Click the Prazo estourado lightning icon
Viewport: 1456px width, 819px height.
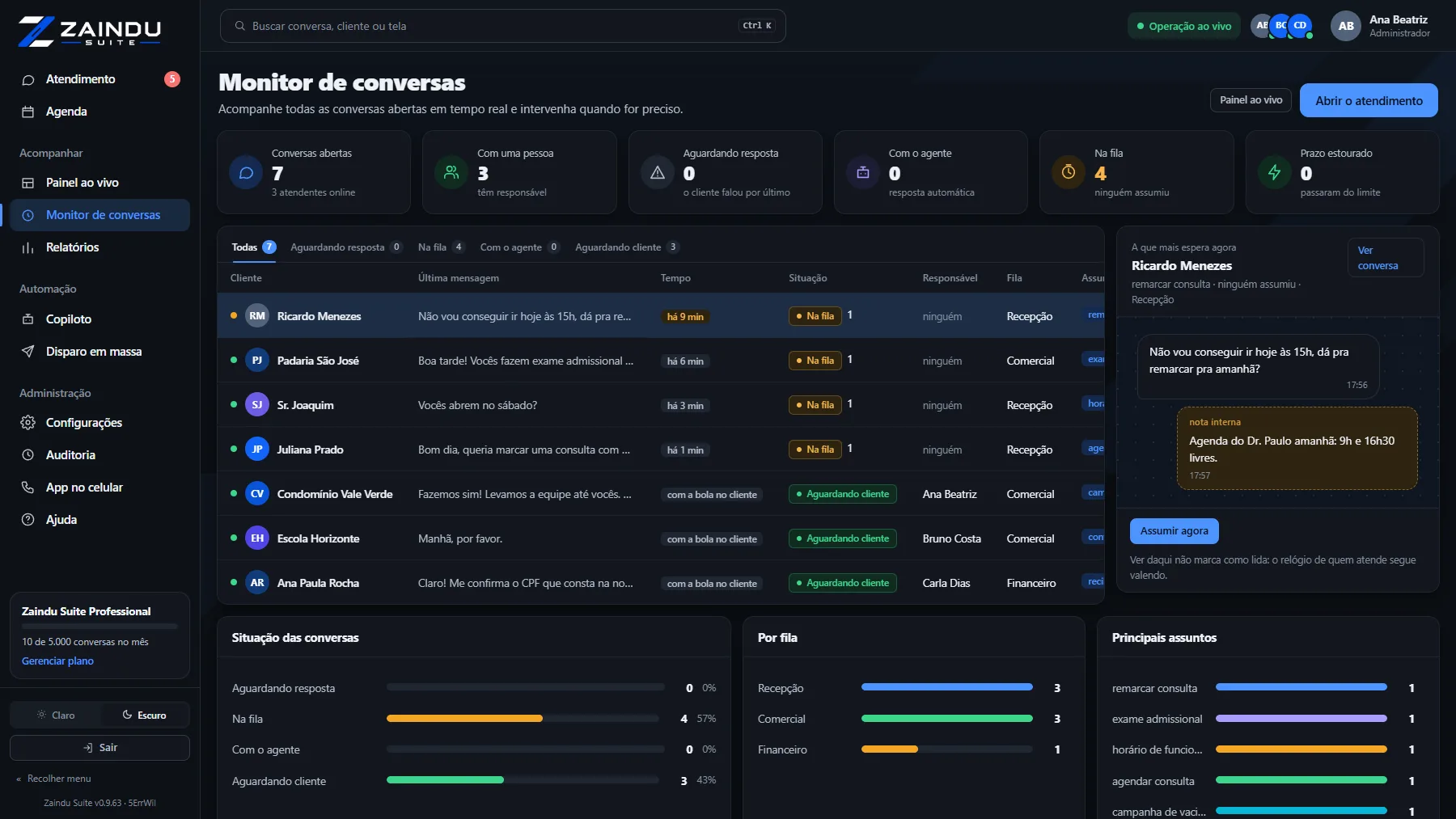coord(1275,172)
